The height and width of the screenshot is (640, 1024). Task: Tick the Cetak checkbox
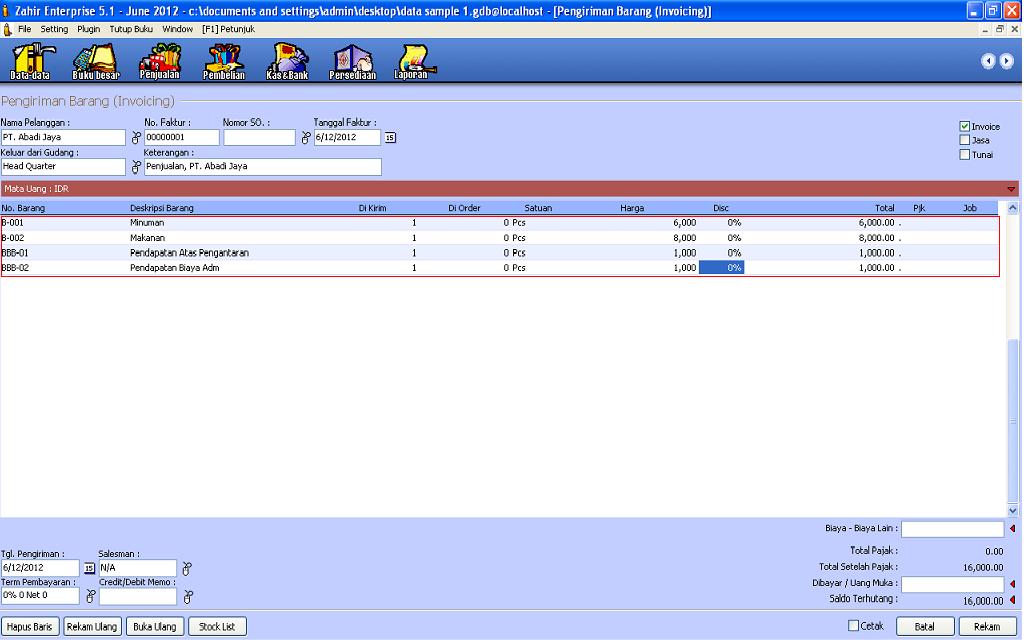point(853,626)
